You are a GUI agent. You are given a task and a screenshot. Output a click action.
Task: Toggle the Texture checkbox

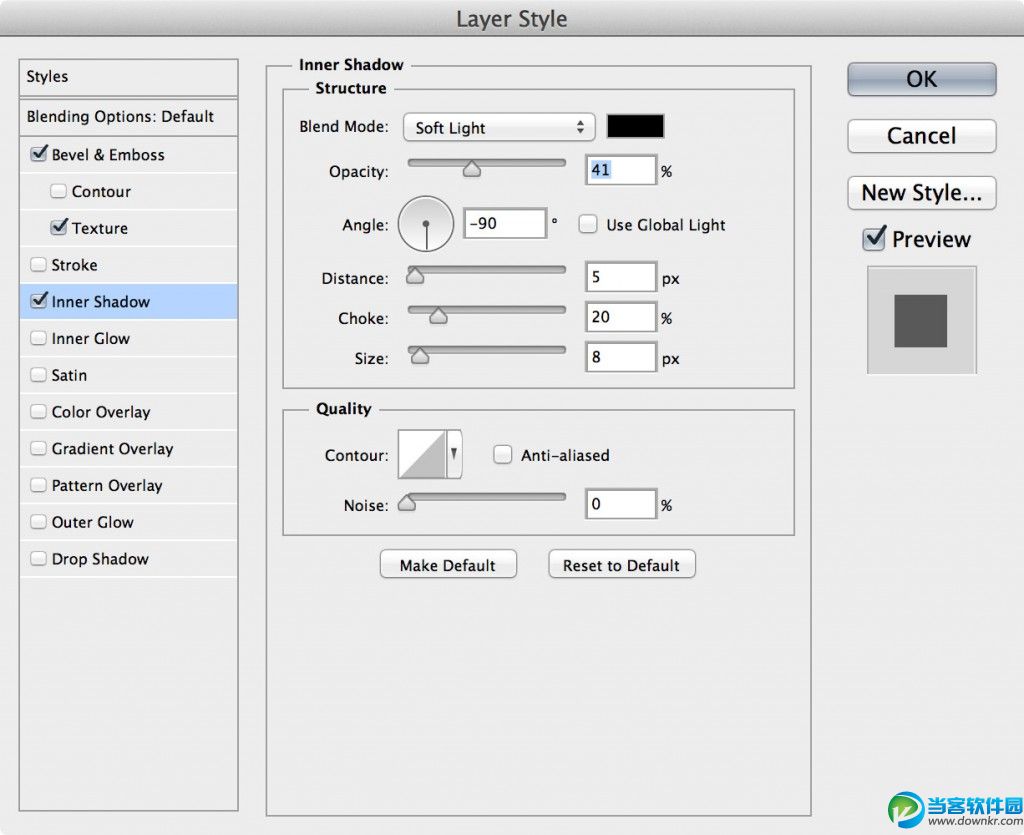pyautogui.click(x=59, y=227)
